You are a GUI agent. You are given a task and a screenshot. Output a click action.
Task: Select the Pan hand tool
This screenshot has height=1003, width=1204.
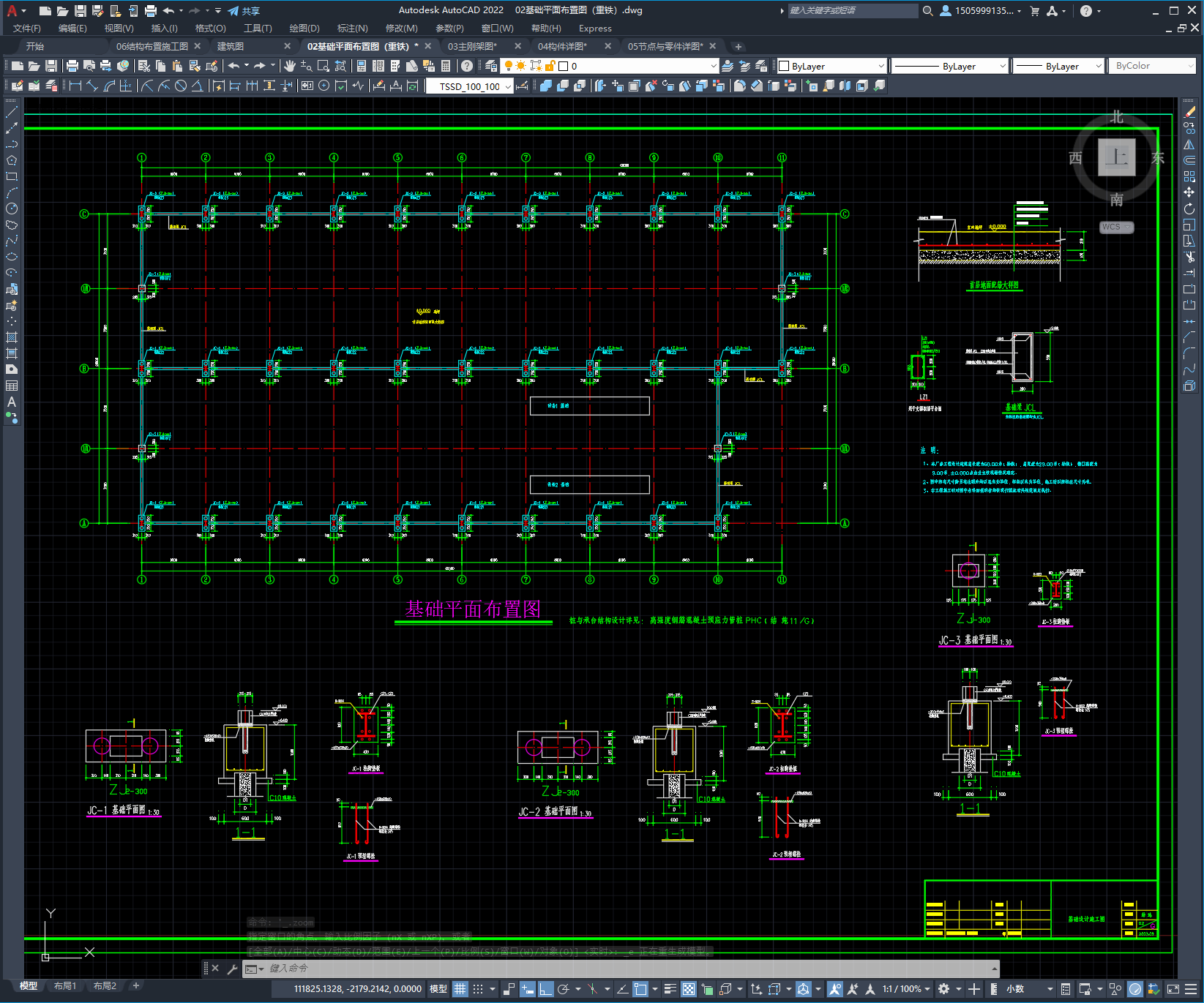pyautogui.click(x=290, y=66)
